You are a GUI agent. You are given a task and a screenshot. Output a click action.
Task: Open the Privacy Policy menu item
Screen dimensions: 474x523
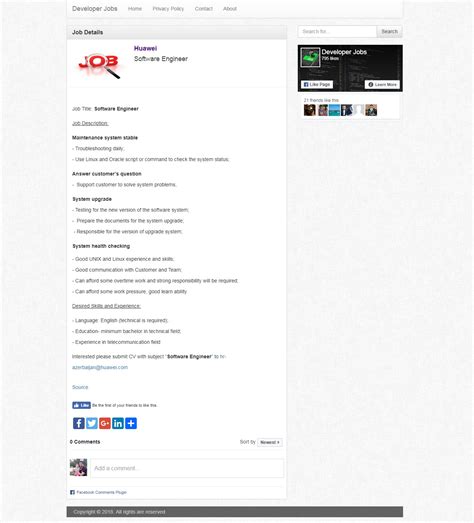coord(168,9)
